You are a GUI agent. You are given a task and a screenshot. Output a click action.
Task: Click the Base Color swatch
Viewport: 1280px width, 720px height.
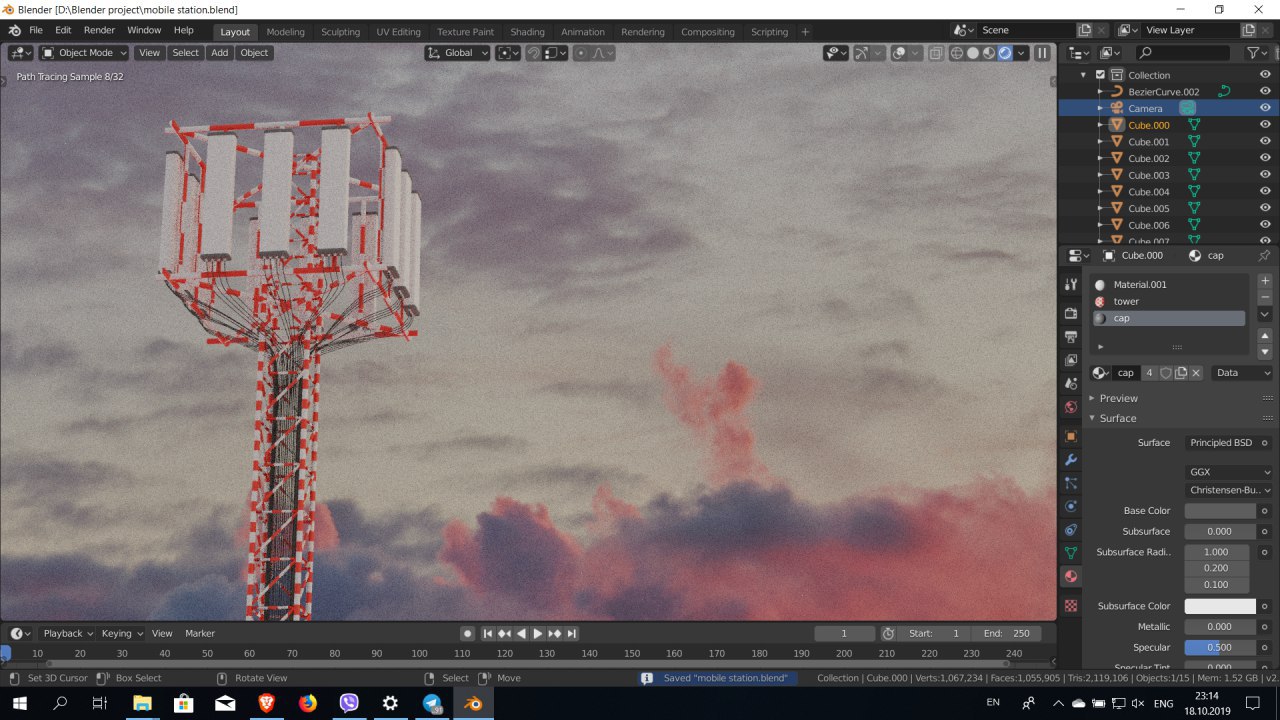pyautogui.click(x=1220, y=511)
